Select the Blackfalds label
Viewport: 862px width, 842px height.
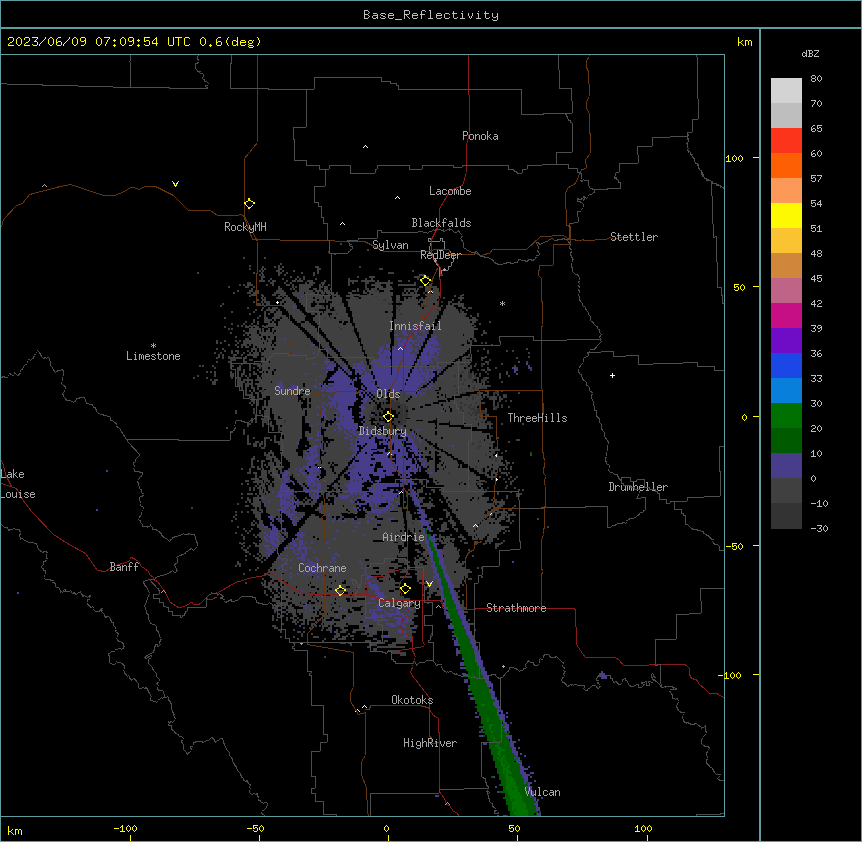[441, 223]
